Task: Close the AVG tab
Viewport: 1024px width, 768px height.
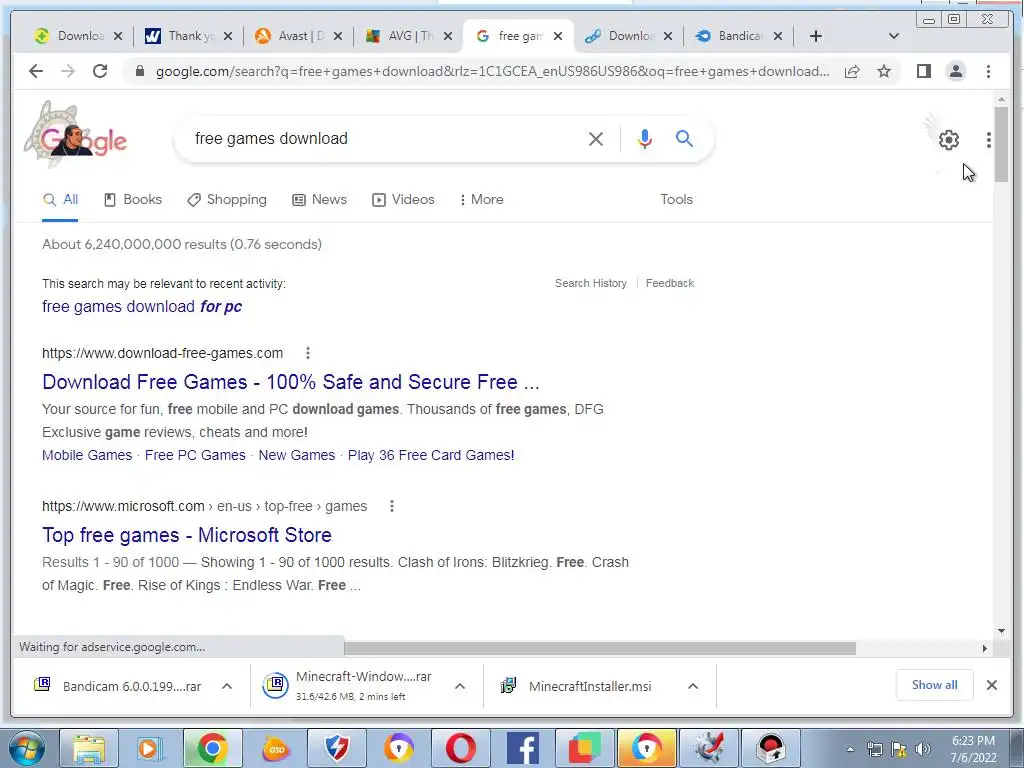Action: click(448, 36)
